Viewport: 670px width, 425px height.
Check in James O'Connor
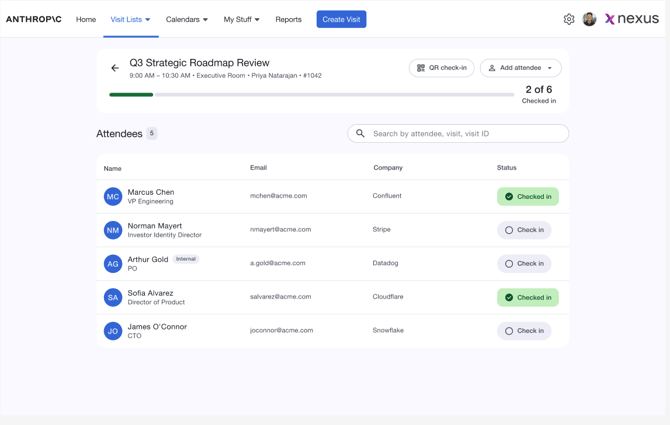click(524, 331)
